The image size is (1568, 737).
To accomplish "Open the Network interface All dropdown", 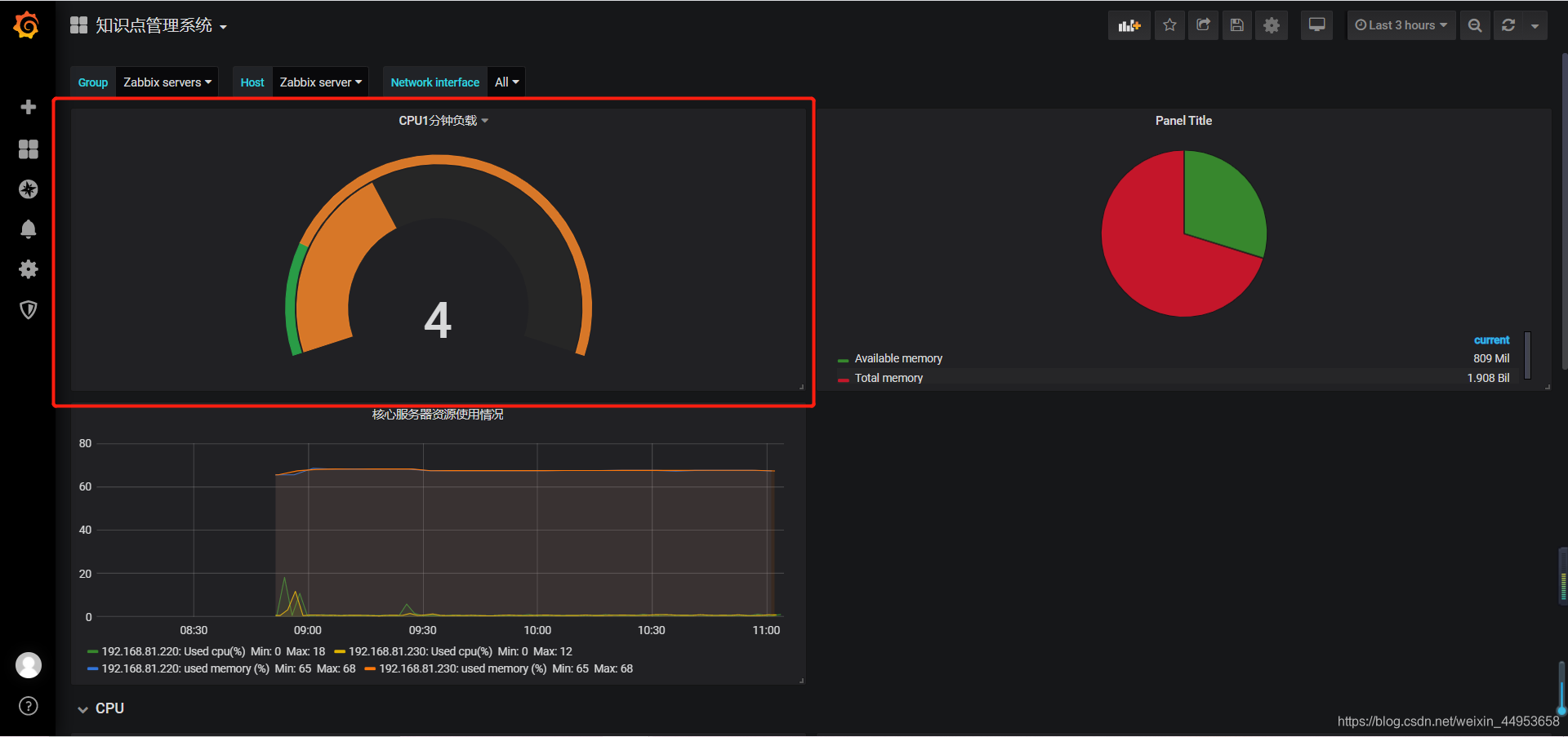I will (506, 82).
